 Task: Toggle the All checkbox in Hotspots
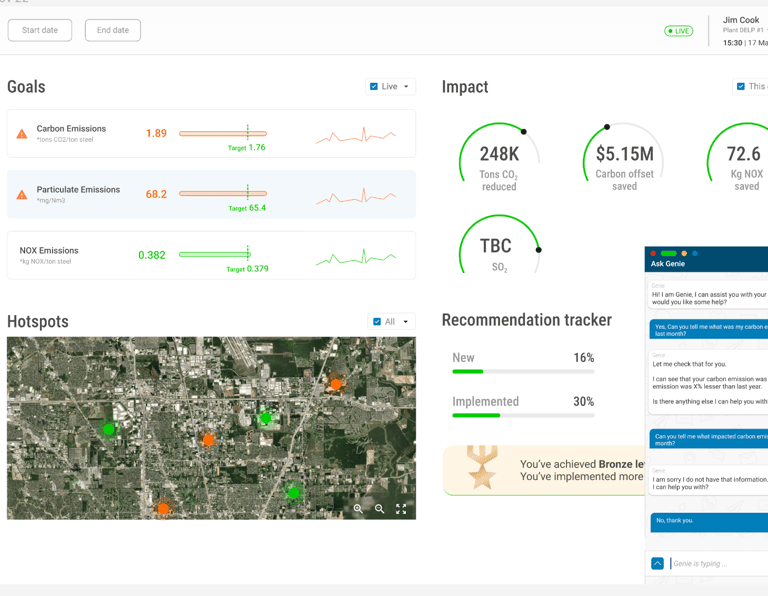point(377,322)
